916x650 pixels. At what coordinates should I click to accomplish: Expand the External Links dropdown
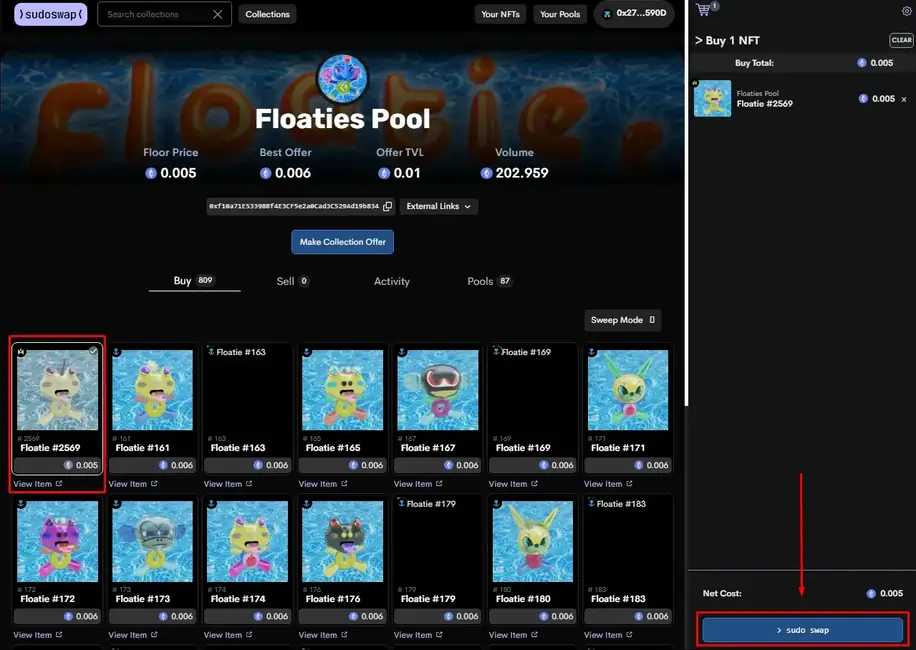coord(439,206)
